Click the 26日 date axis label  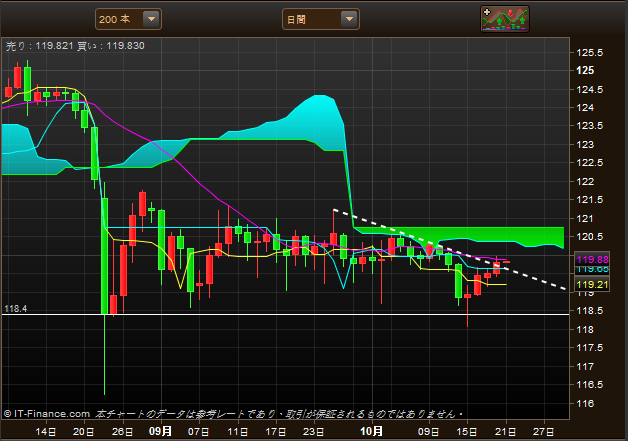click(122, 432)
